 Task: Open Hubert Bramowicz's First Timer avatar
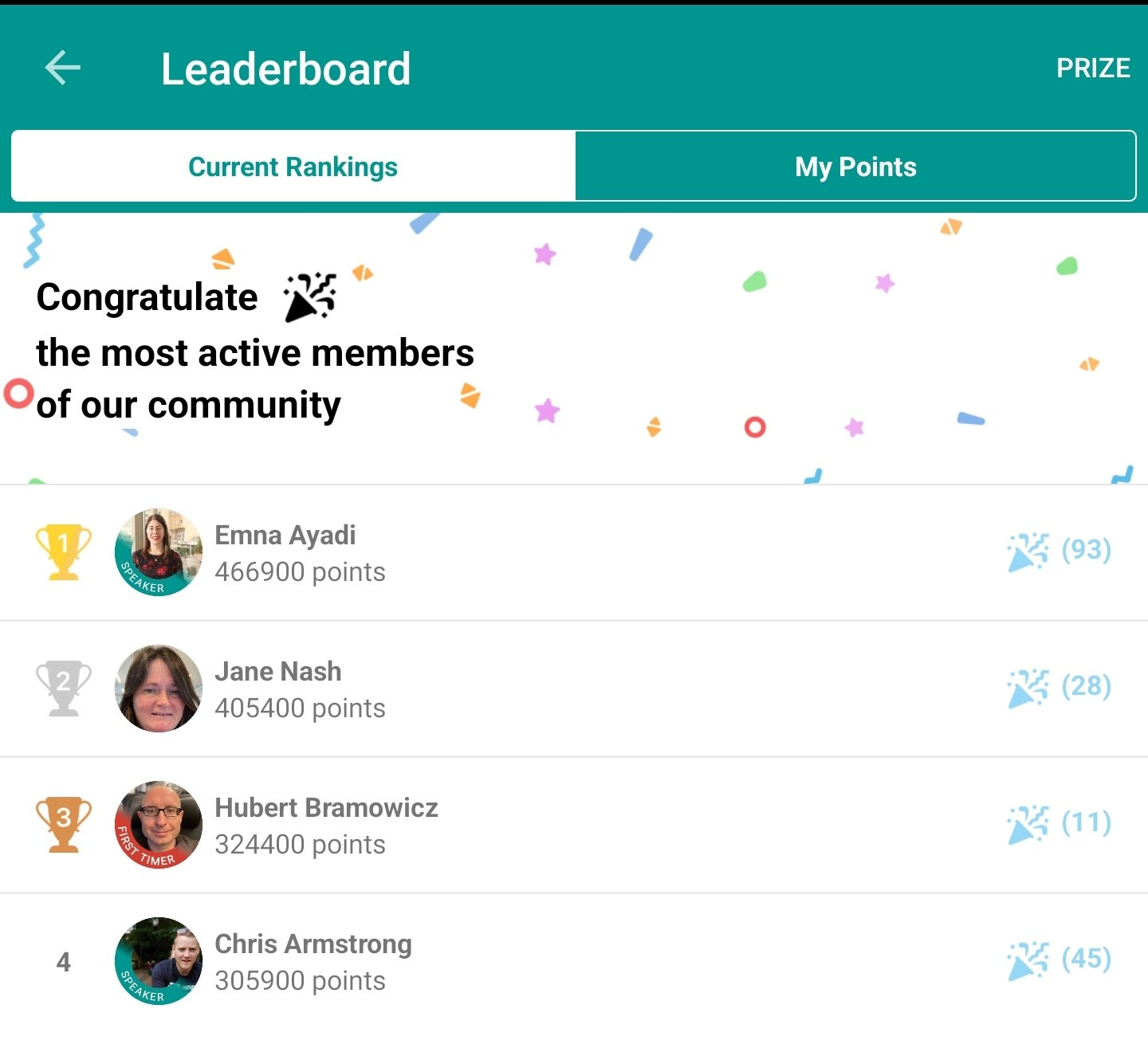click(159, 825)
